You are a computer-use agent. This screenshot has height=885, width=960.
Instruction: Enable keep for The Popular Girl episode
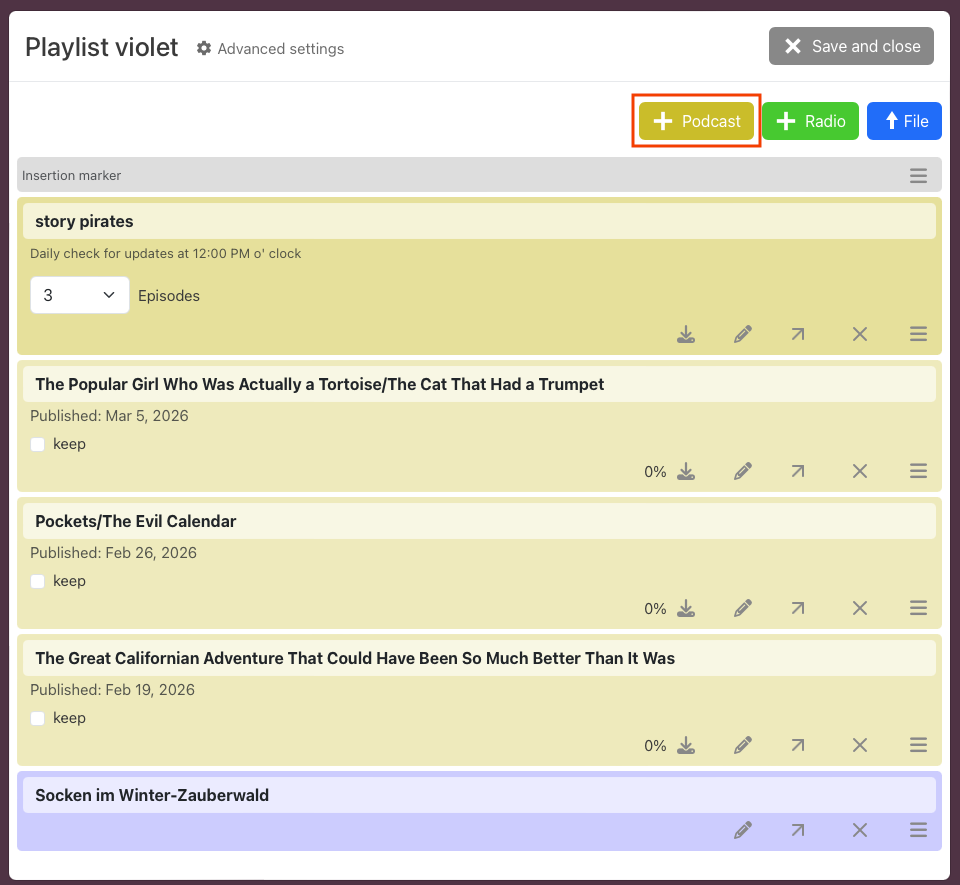(38, 444)
